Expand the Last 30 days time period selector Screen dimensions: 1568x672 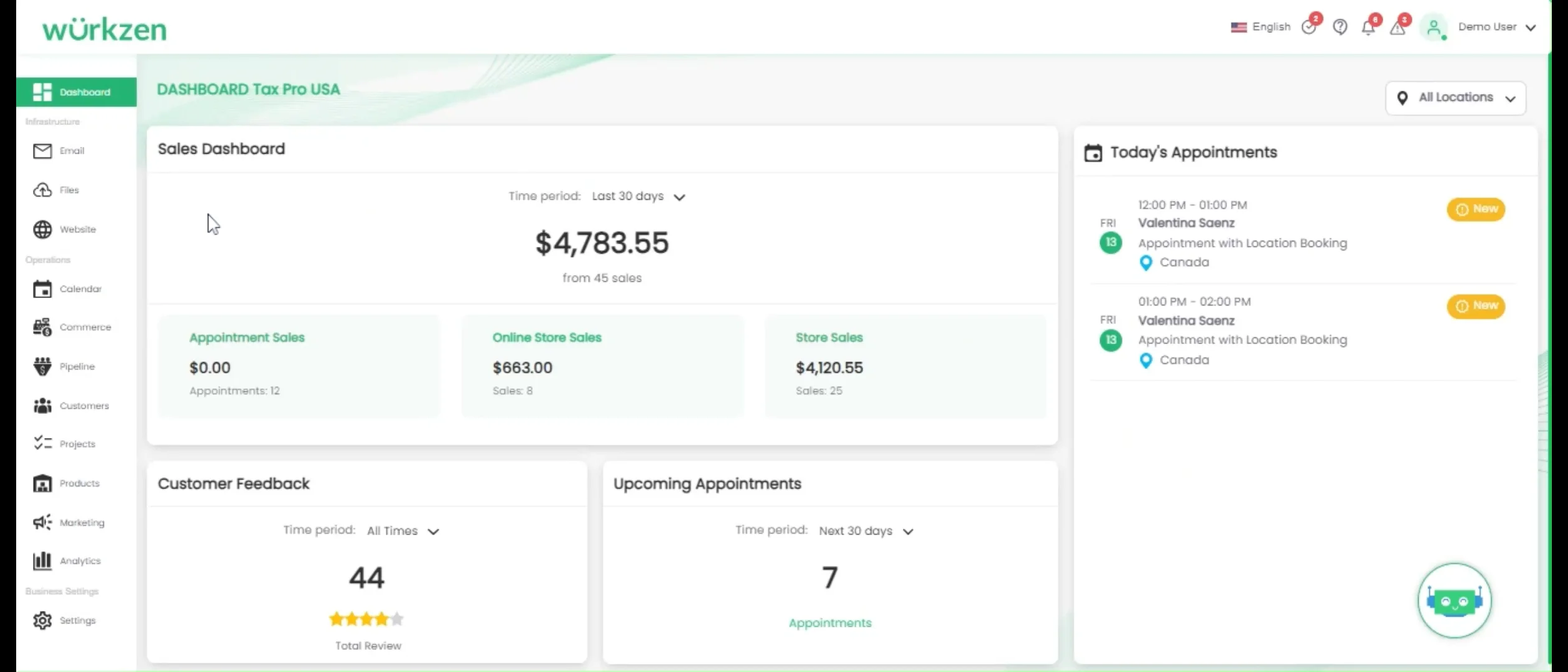point(639,196)
